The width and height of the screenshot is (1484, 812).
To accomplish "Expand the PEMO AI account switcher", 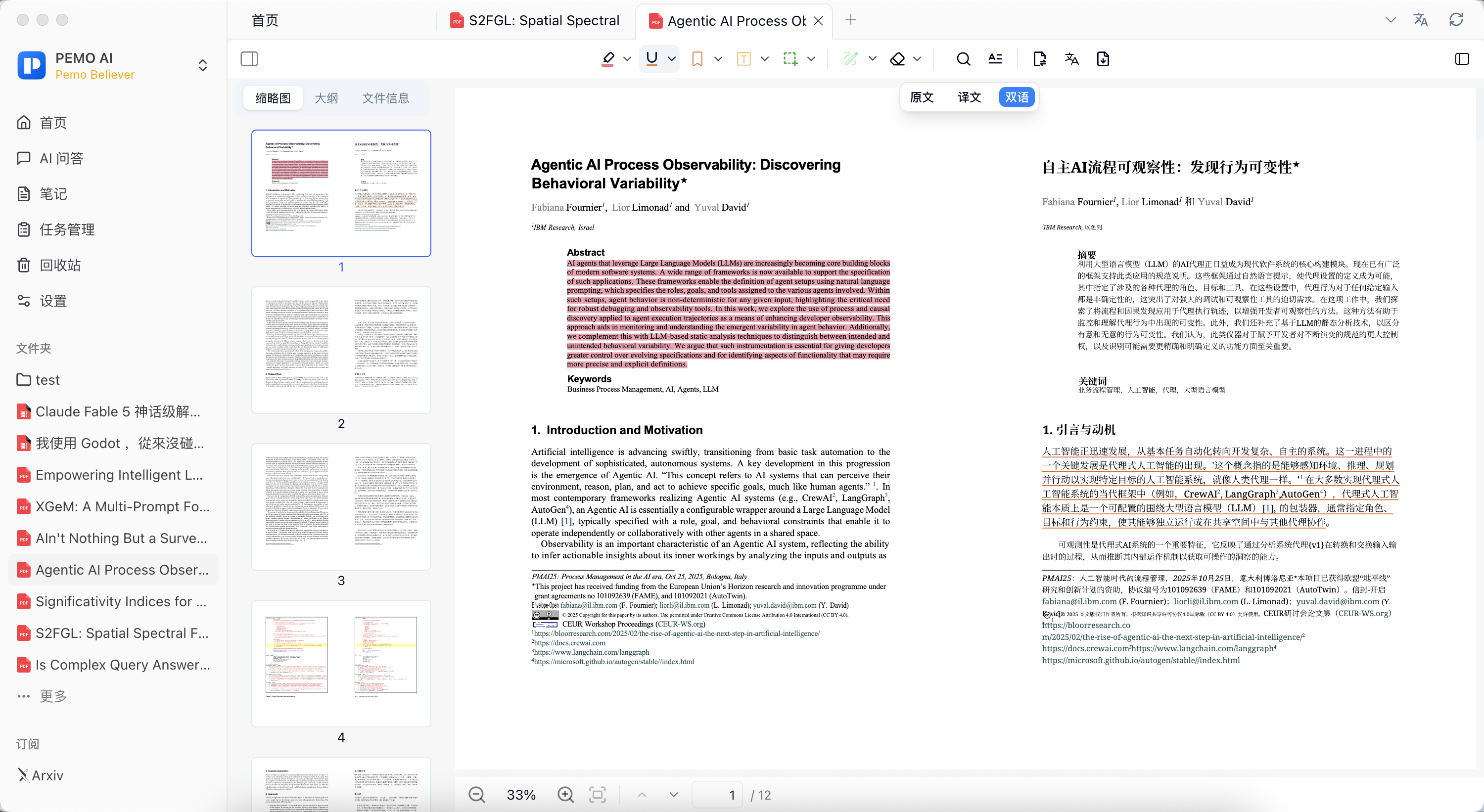I will tap(203, 65).
